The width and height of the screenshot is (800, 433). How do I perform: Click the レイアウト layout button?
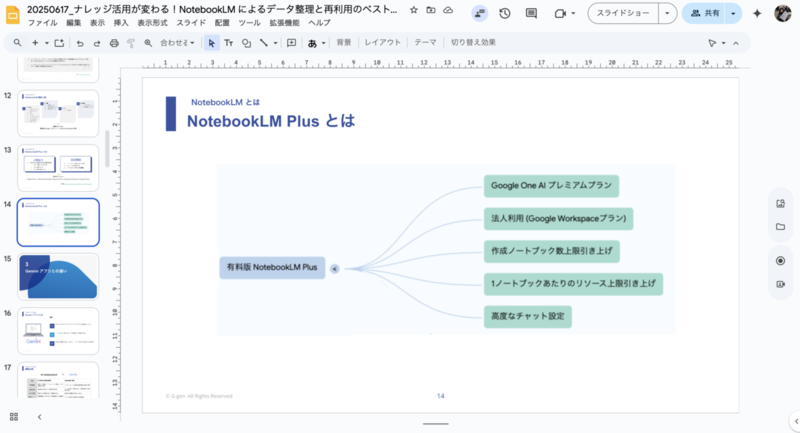tap(383, 43)
